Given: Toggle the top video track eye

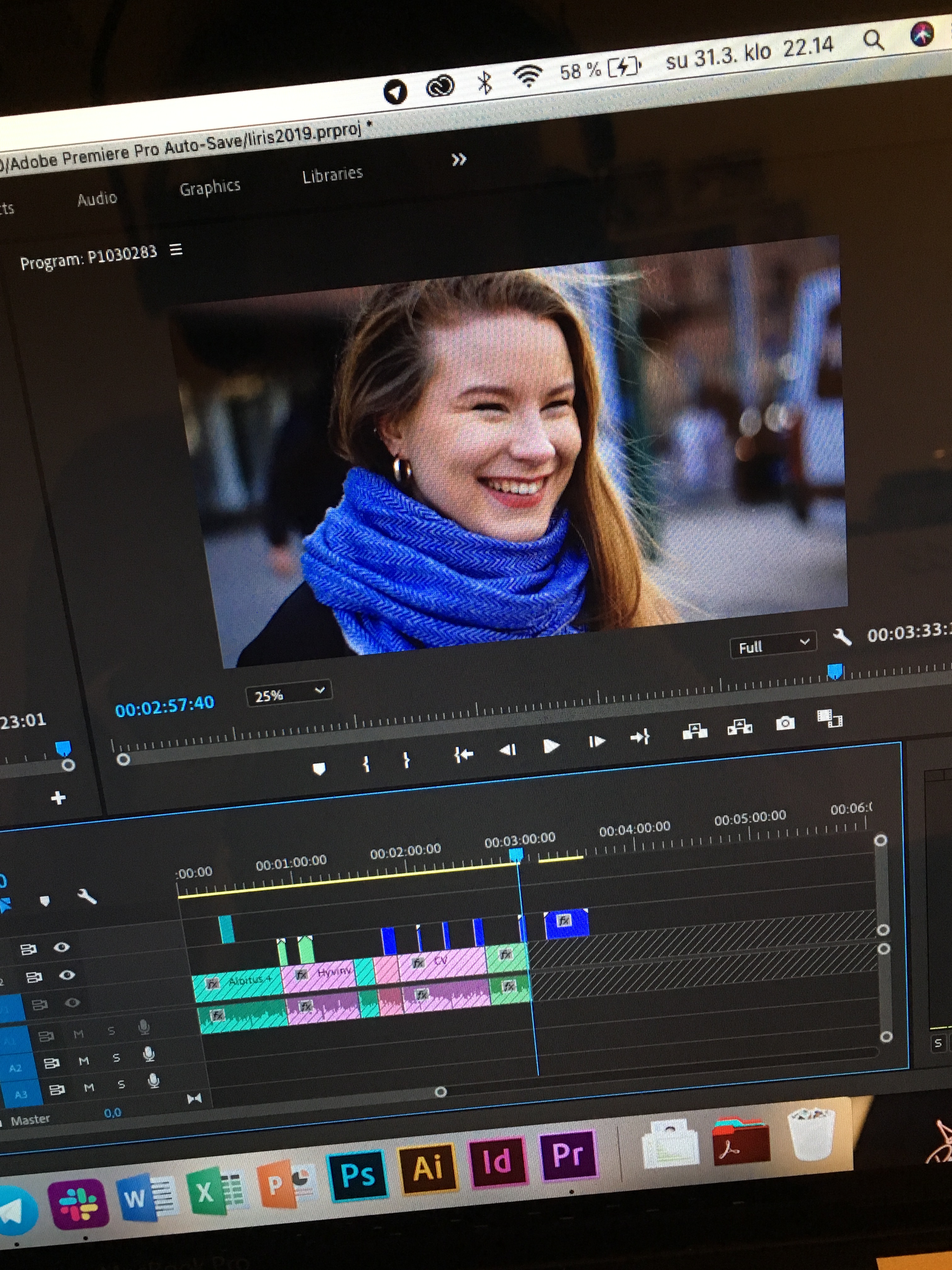Looking at the screenshot, I should point(61,947).
